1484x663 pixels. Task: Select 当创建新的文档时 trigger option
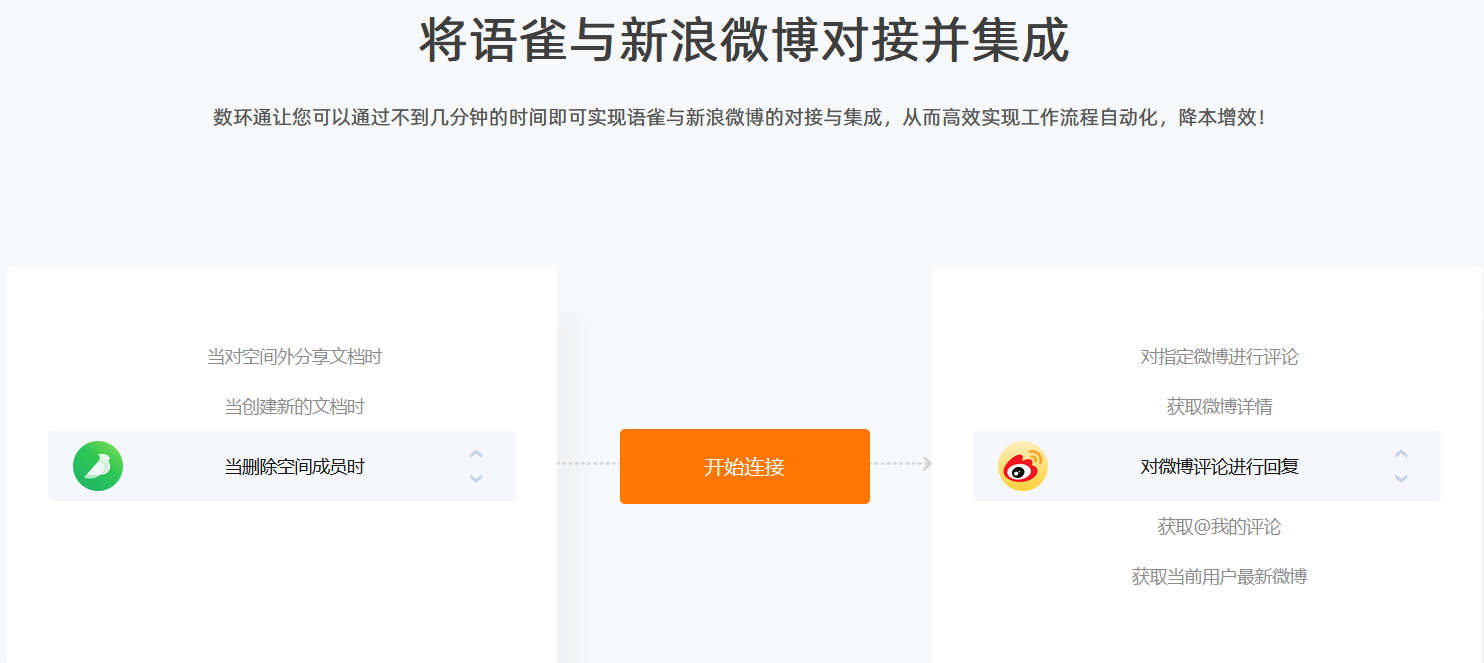(x=295, y=407)
